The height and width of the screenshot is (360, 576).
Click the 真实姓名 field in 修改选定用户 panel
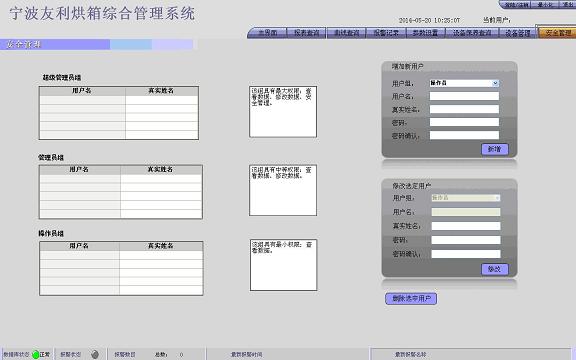(466, 226)
